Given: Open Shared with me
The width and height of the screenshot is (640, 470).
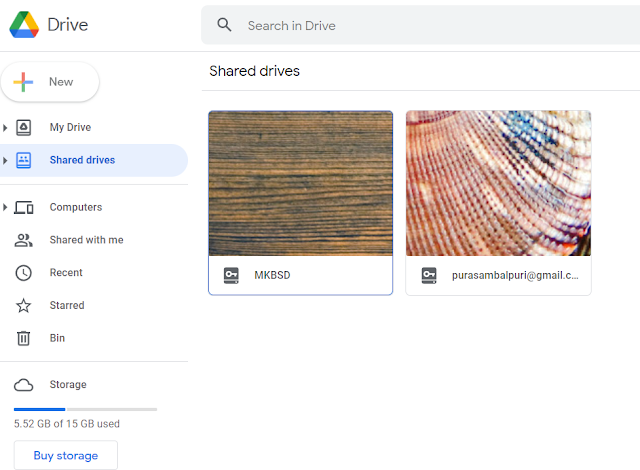Looking at the screenshot, I should (86, 240).
